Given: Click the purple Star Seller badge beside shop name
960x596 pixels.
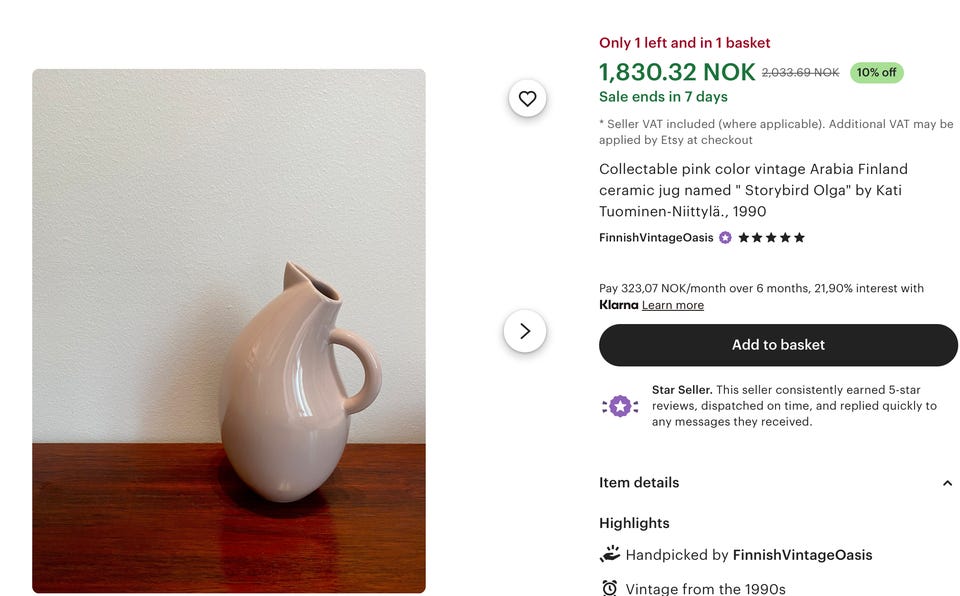Looking at the screenshot, I should tap(725, 238).
